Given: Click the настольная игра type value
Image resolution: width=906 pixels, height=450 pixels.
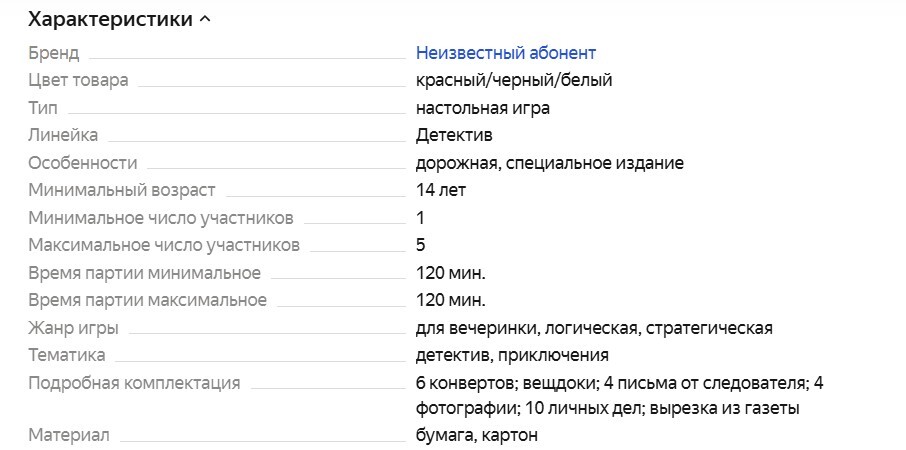Looking at the screenshot, I should 482,108.
